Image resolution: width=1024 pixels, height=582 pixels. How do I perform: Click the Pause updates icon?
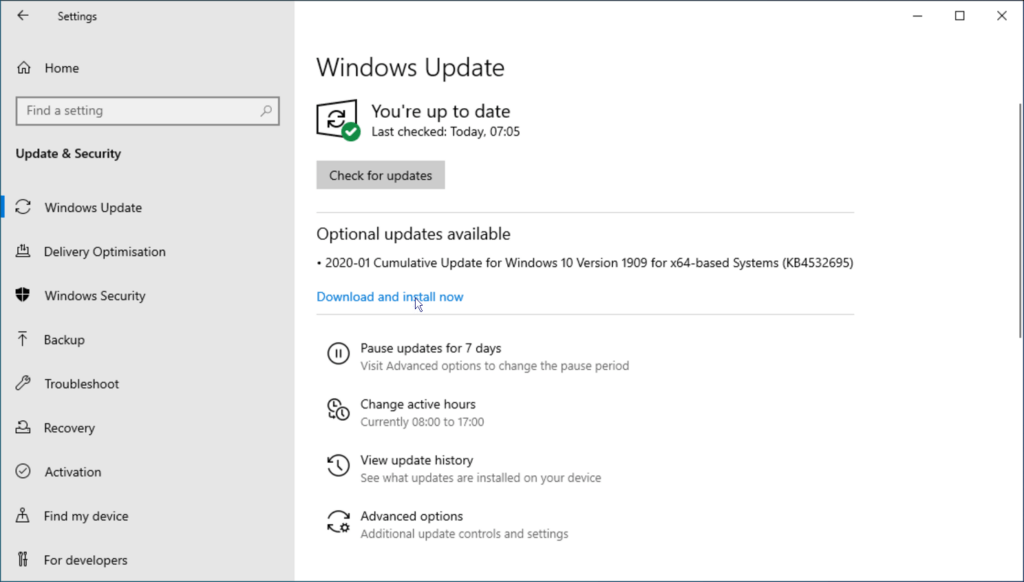(x=339, y=353)
